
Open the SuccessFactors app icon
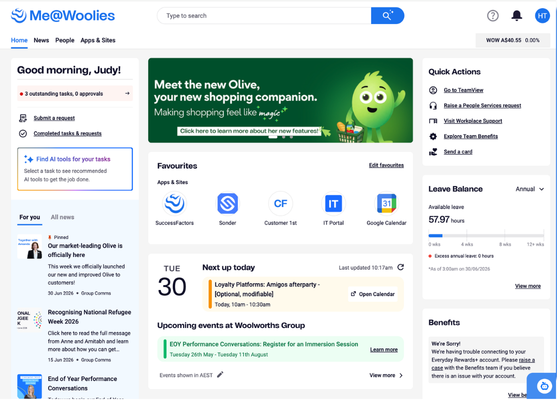[174, 204]
